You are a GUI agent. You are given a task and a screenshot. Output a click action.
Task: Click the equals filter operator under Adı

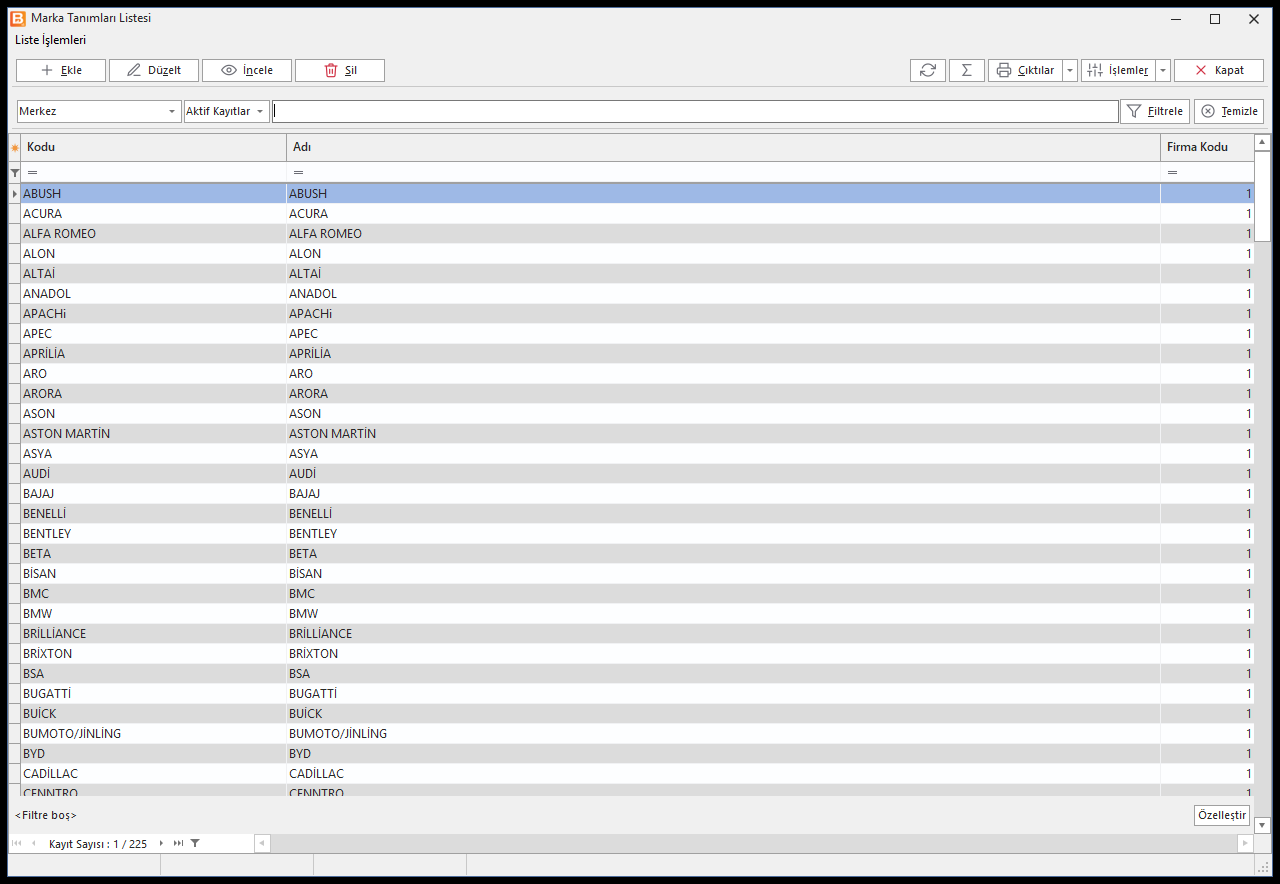(x=298, y=173)
